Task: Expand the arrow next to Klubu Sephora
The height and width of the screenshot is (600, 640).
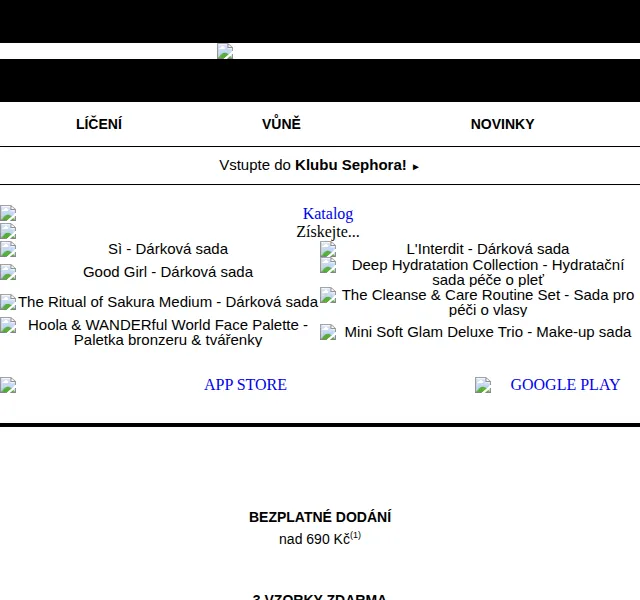Action: point(416,167)
